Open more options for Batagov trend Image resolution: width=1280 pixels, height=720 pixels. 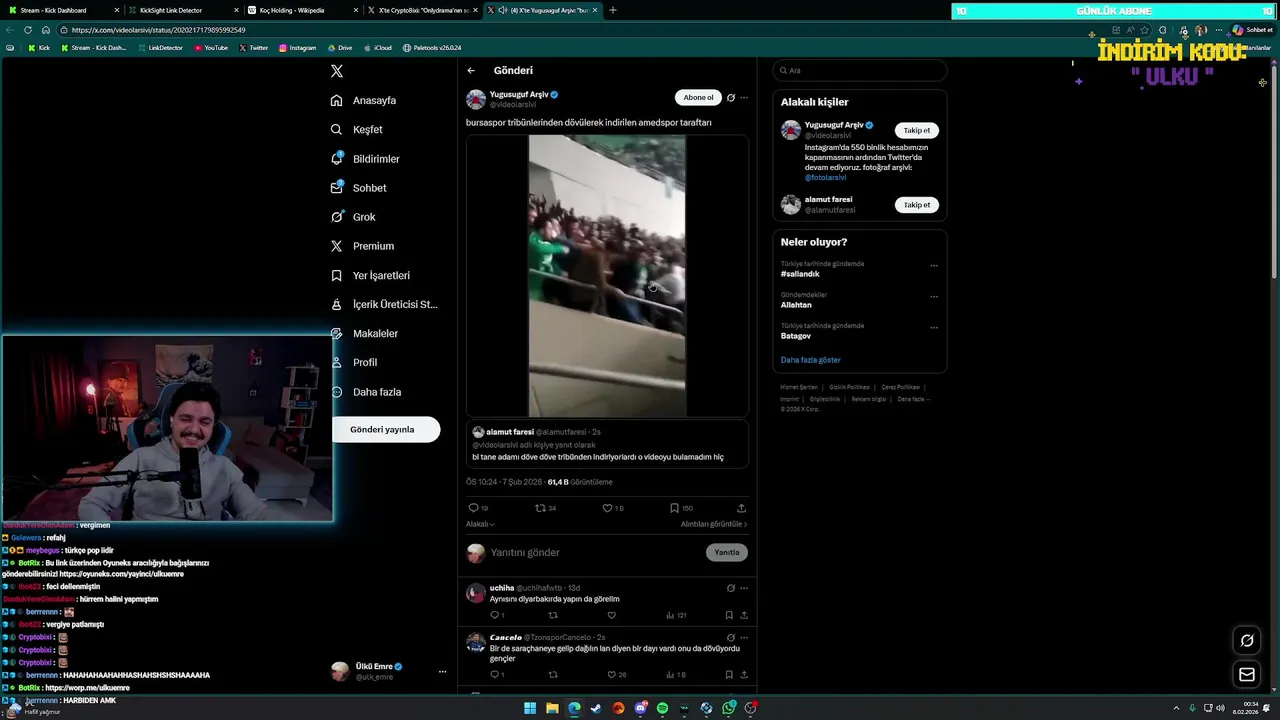point(934,327)
